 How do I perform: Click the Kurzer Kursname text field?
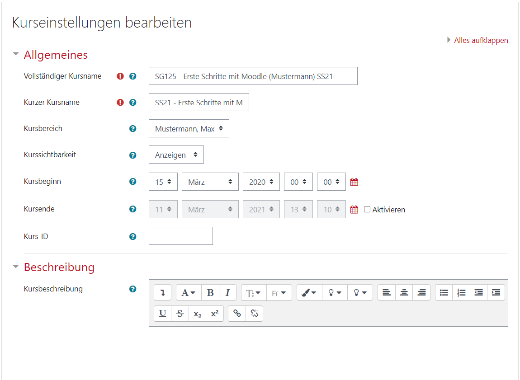199,102
